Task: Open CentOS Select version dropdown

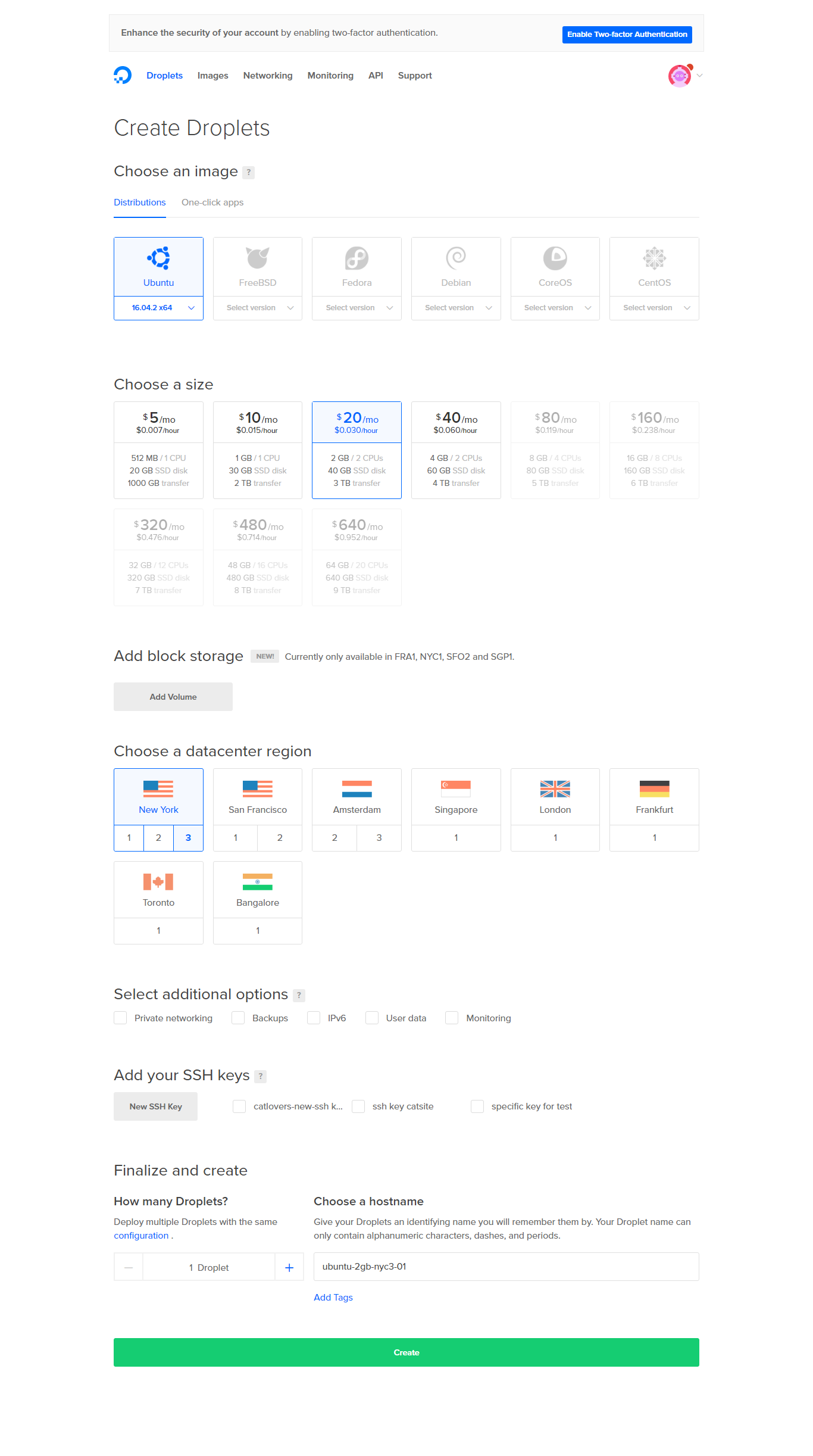Action: (x=655, y=308)
